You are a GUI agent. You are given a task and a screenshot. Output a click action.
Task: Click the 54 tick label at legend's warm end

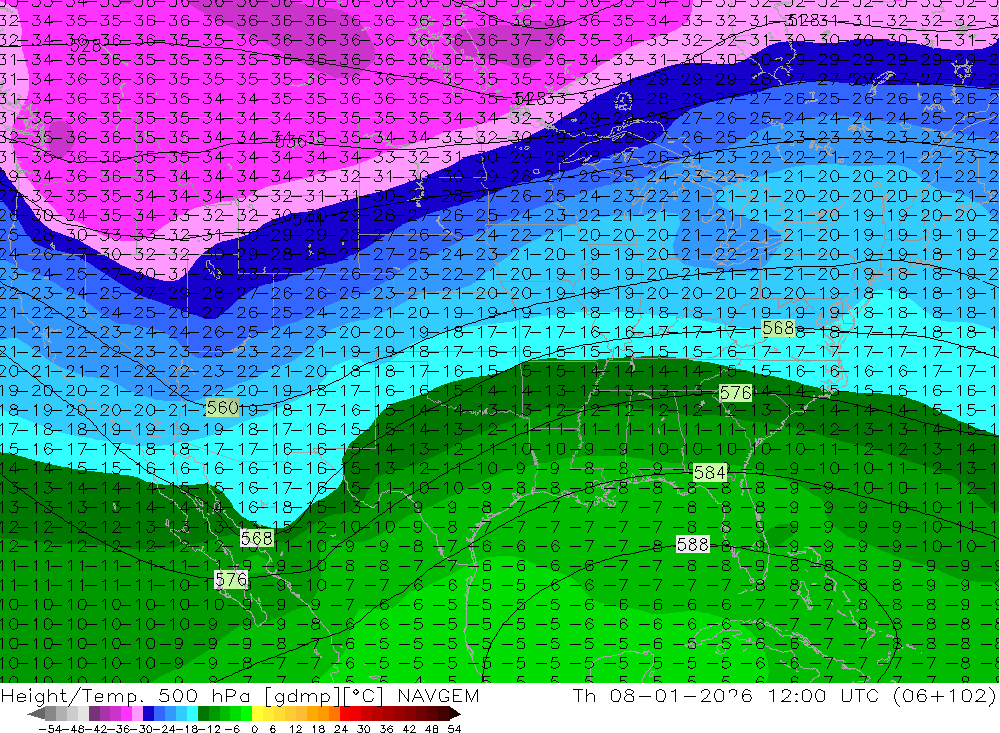click(454, 729)
